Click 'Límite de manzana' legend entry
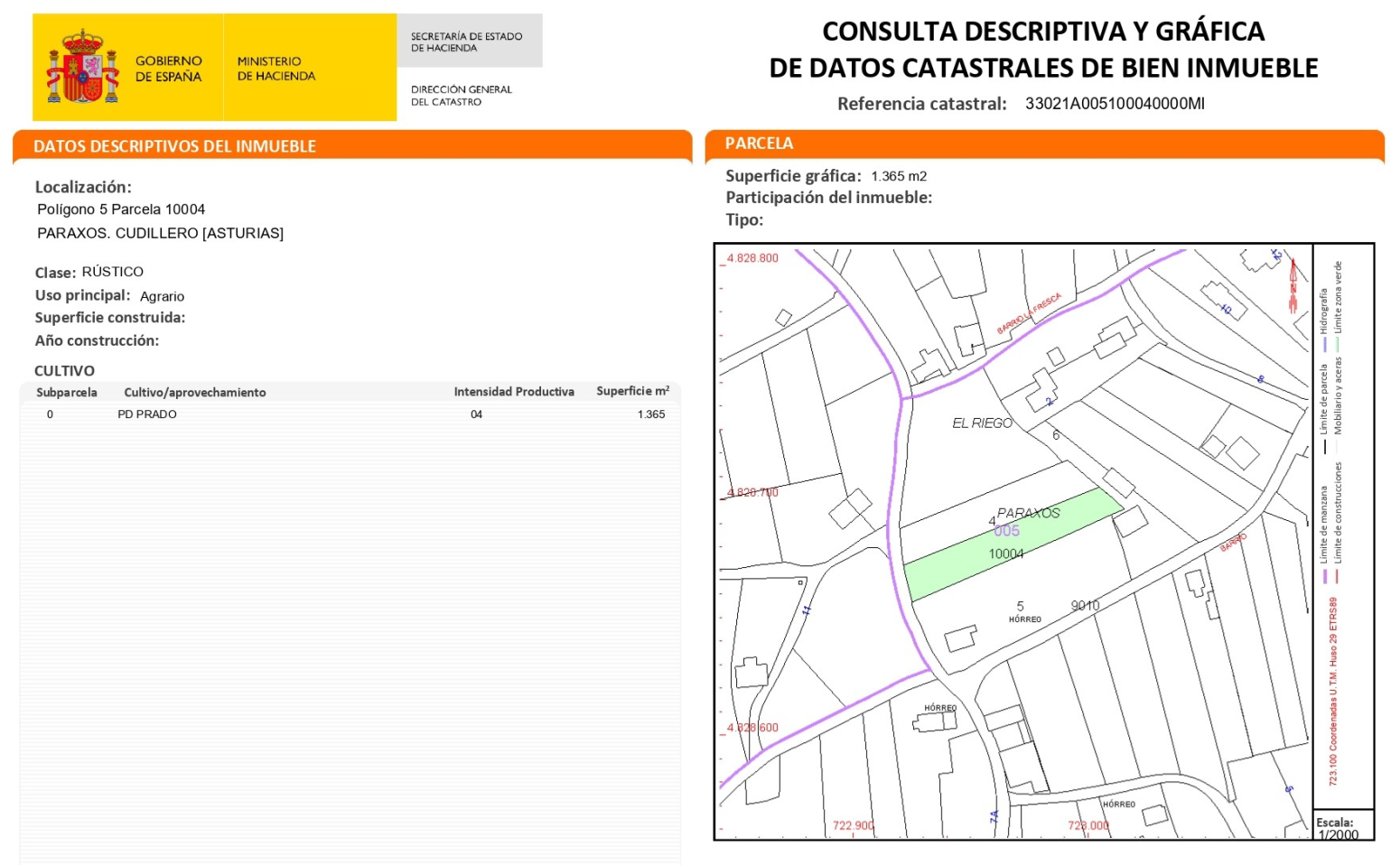The image size is (1400, 865). coord(1324,535)
